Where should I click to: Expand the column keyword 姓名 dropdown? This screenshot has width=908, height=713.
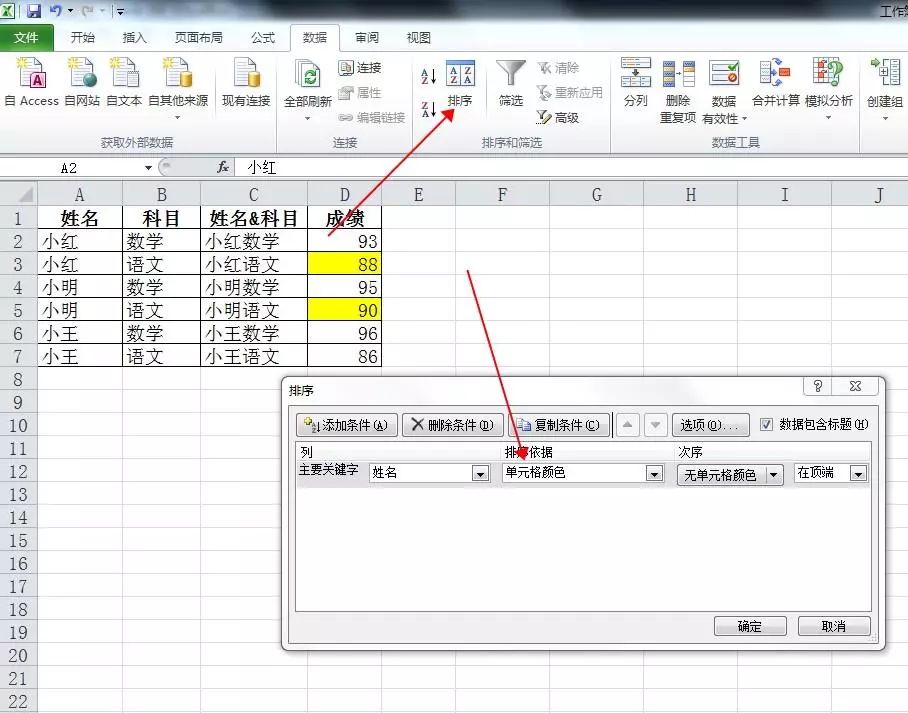(x=480, y=474)
